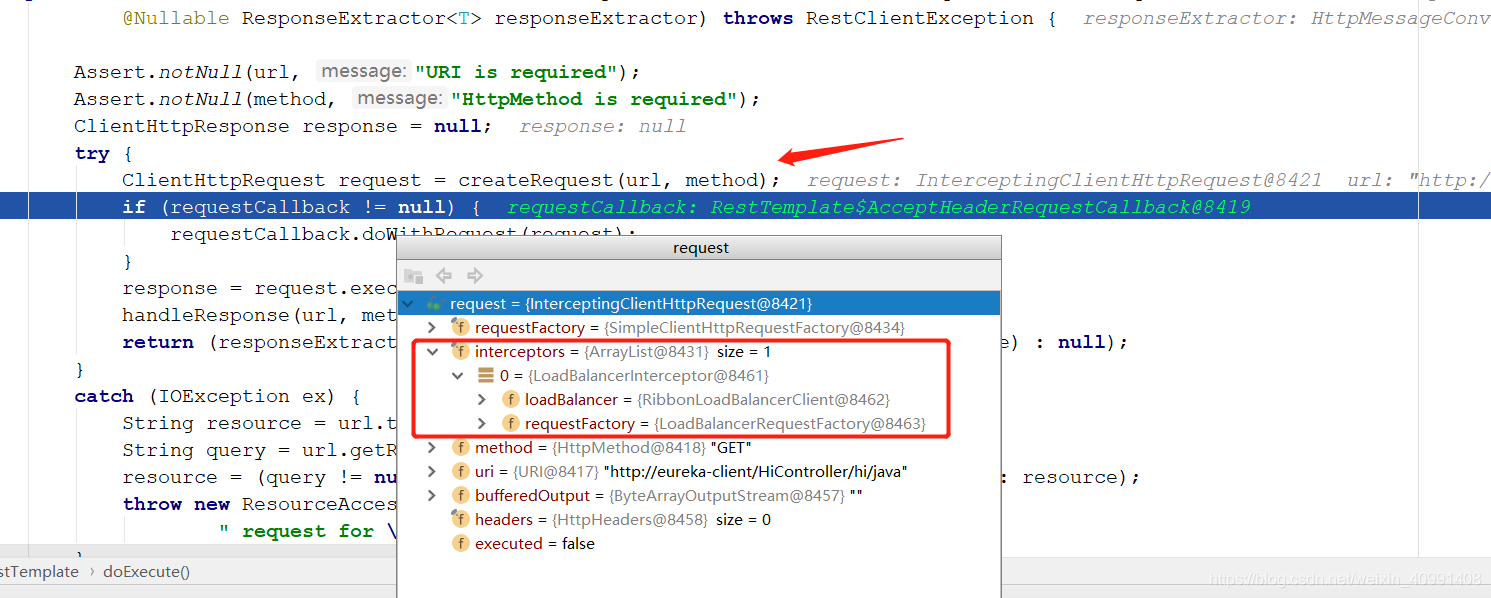Collapse the 0 LoadBalancerInterceptor node

tap(457, 375)
